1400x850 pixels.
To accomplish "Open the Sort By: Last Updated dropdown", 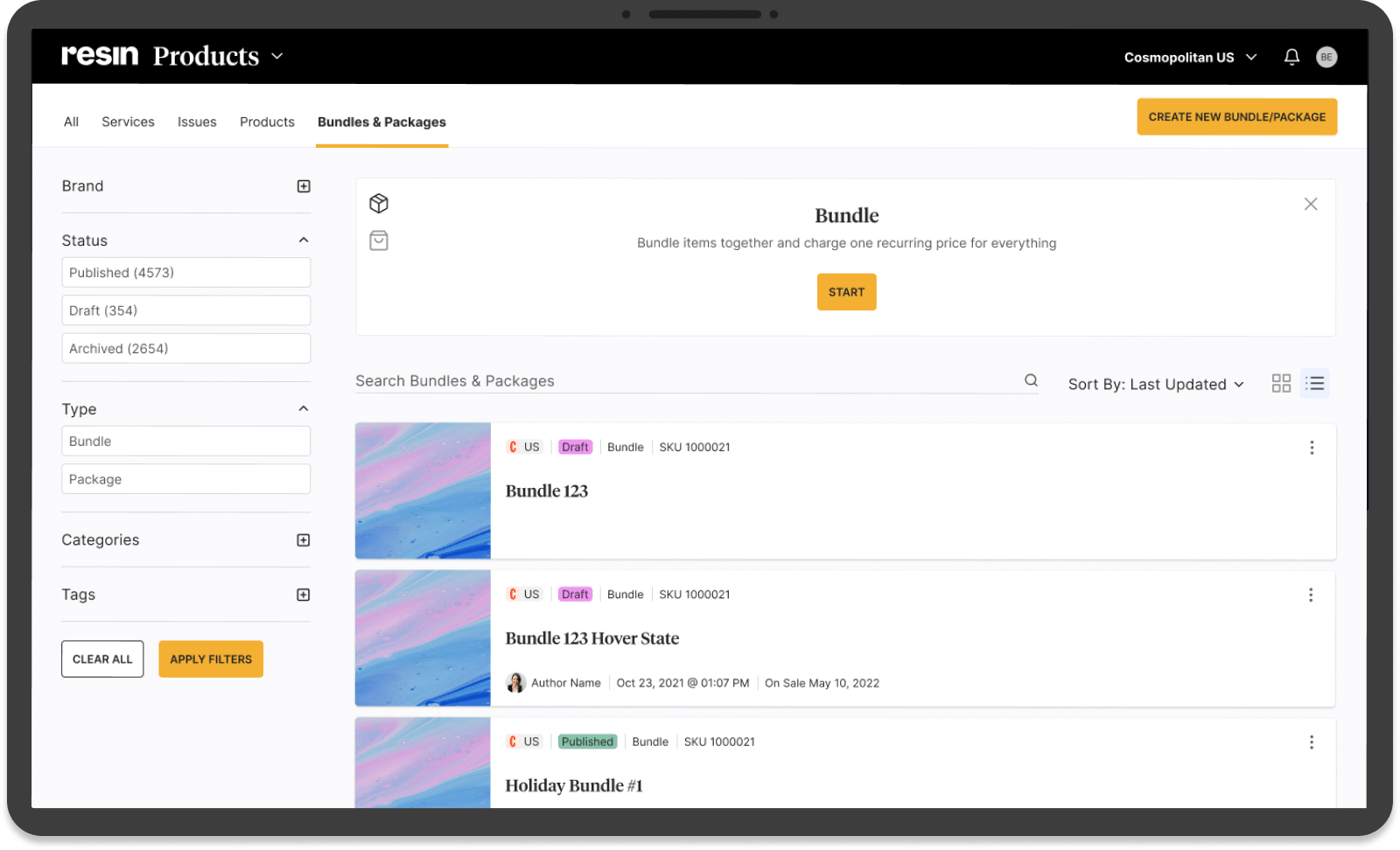I will tap(1156, 384).
